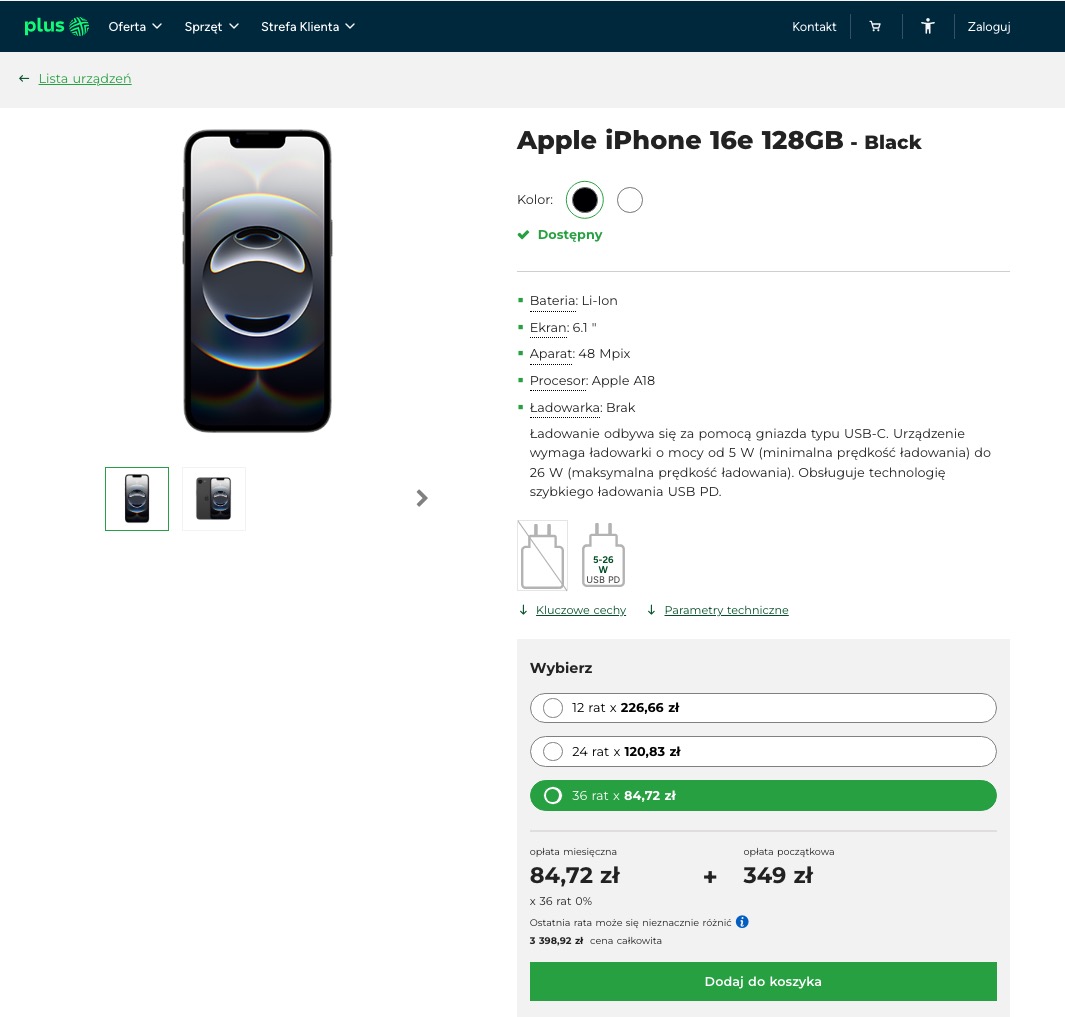1065x1017 pixels.
Task: Select second thumbnail showing phone back
Action: tap(213, 499)
